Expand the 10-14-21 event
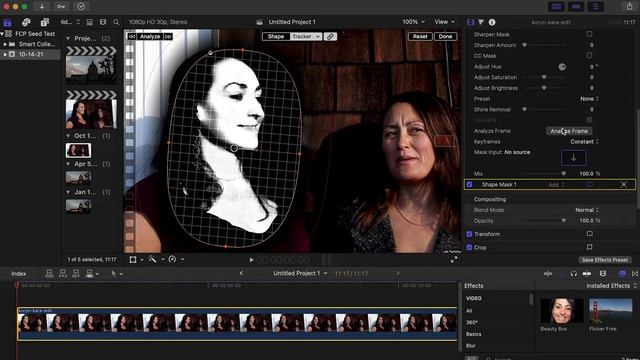Viewport: 640px width, 360px height. 5,54
